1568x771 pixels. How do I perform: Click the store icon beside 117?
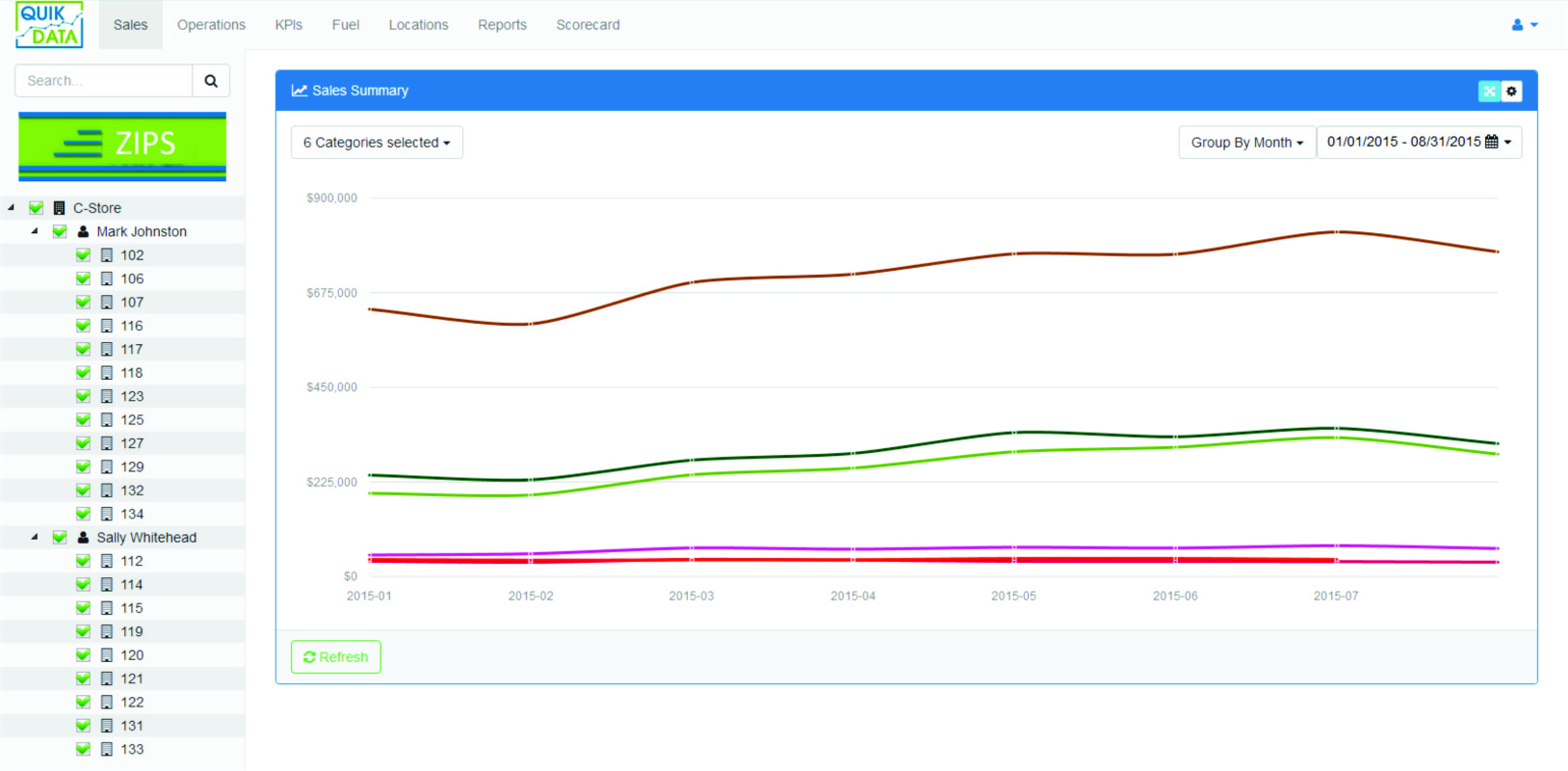(107, 349)
